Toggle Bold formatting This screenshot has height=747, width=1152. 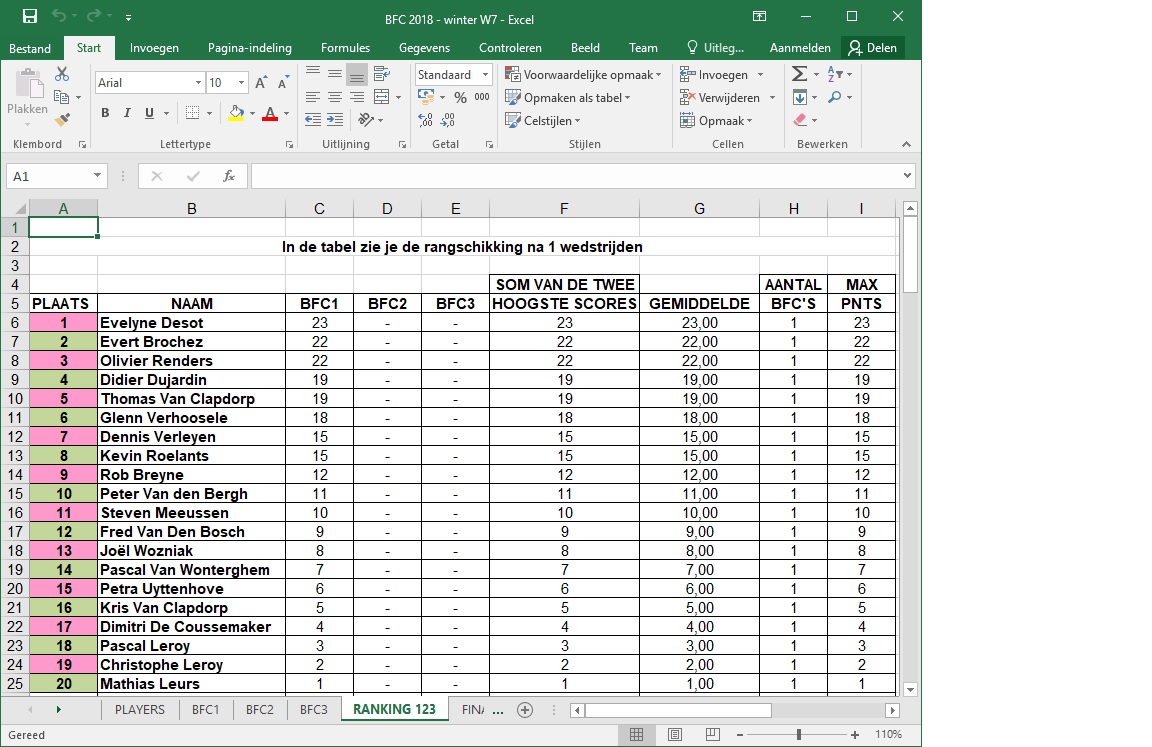105,113
